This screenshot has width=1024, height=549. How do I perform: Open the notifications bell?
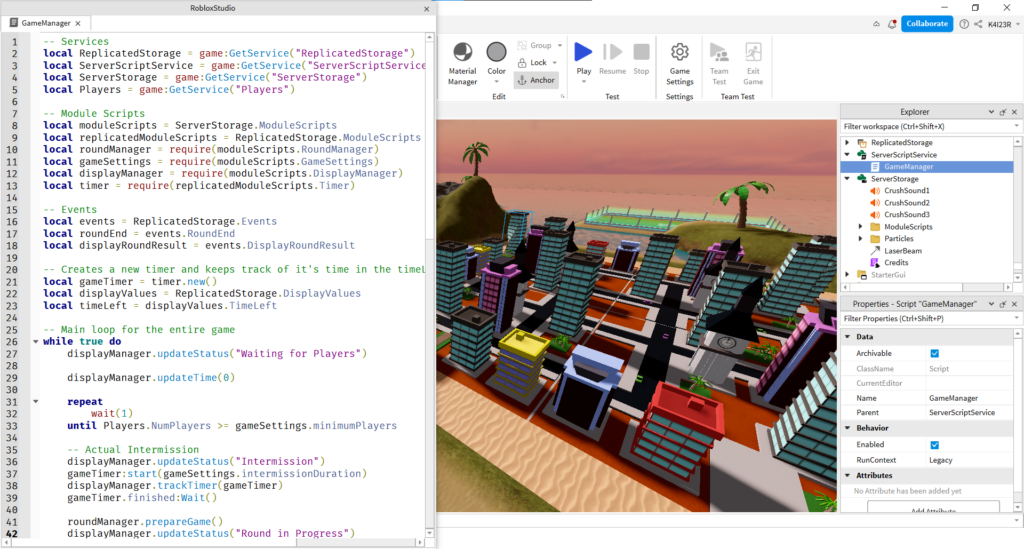[x=891, y=24]
